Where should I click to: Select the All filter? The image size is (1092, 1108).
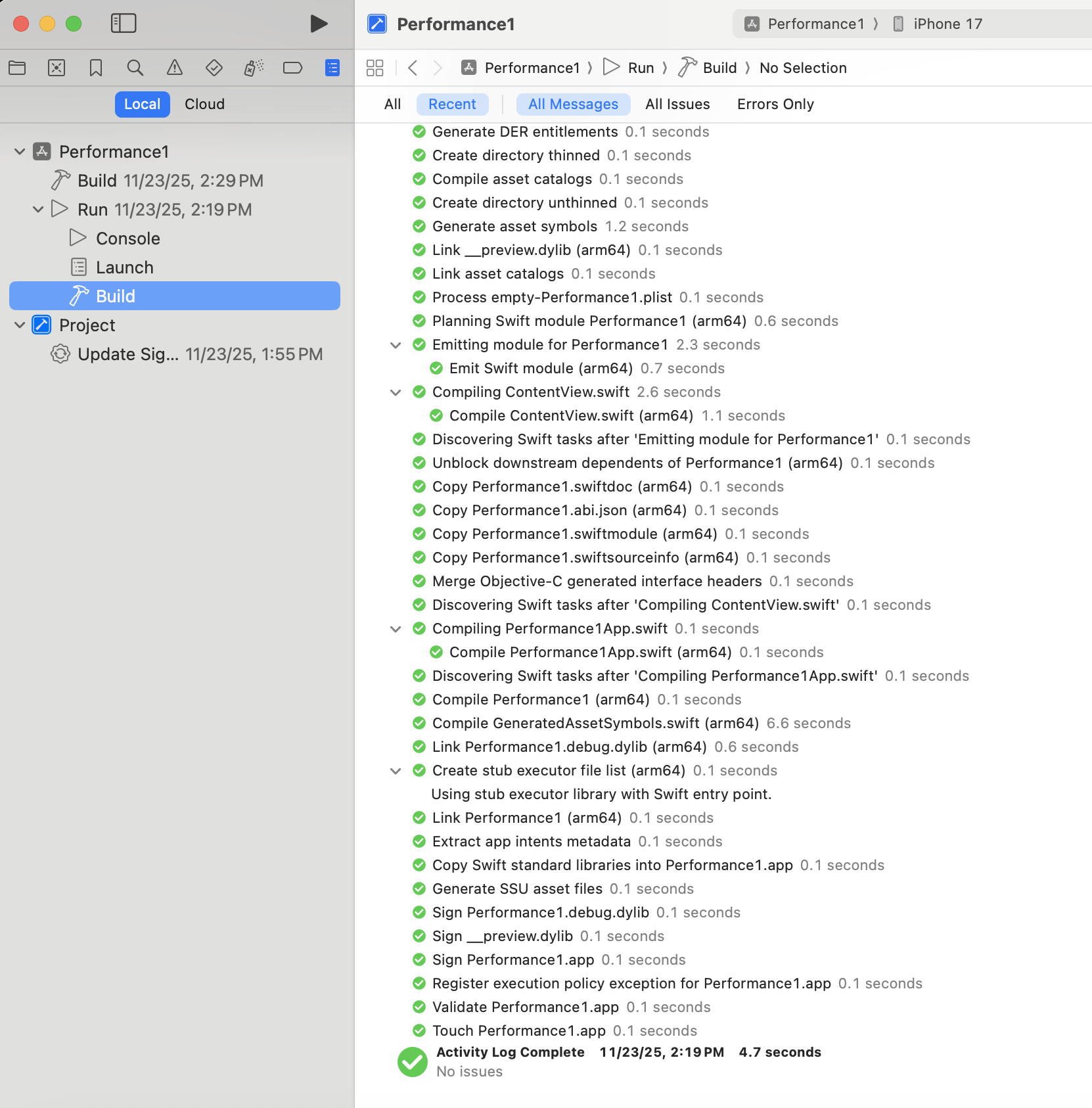pyautogui.click(x=392, y=104)
